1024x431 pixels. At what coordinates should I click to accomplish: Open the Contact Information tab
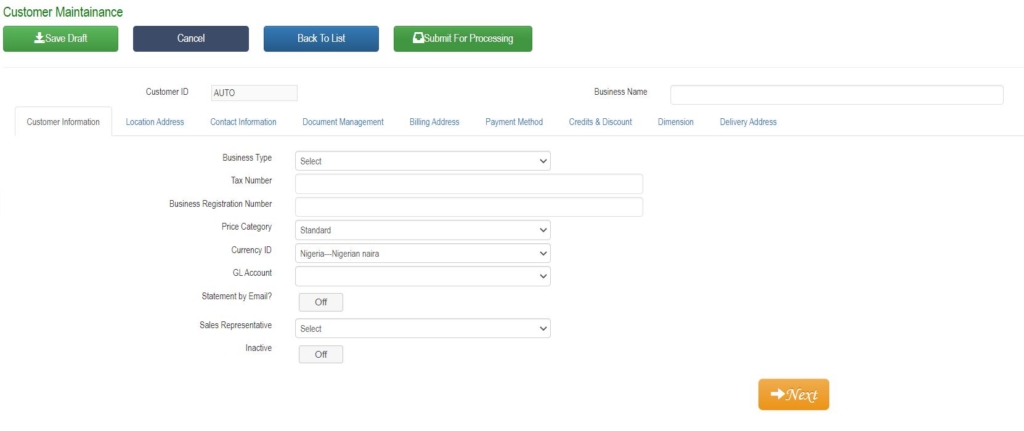tap(243, 122)
